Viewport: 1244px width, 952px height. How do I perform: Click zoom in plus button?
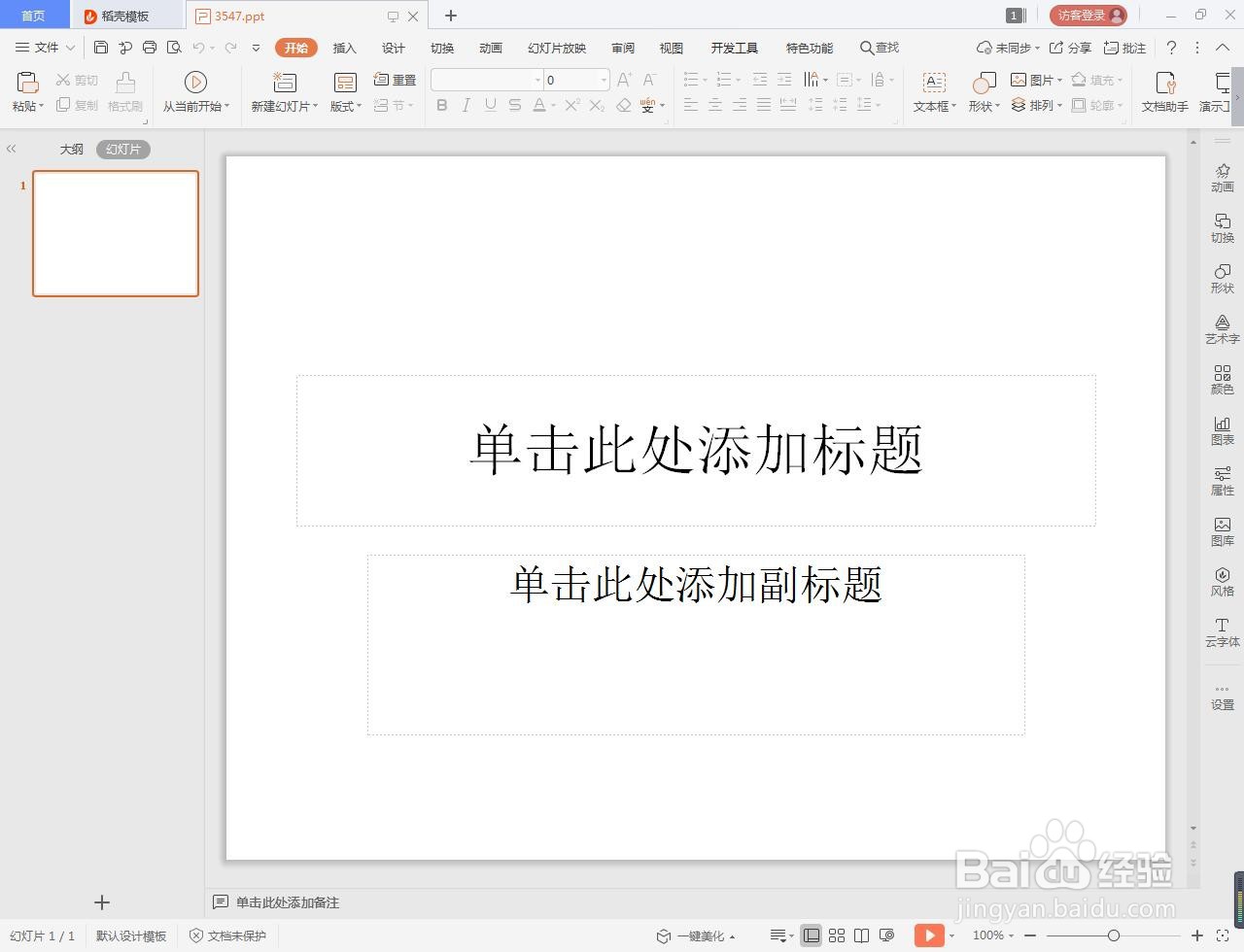click(x=1197, y=935)
